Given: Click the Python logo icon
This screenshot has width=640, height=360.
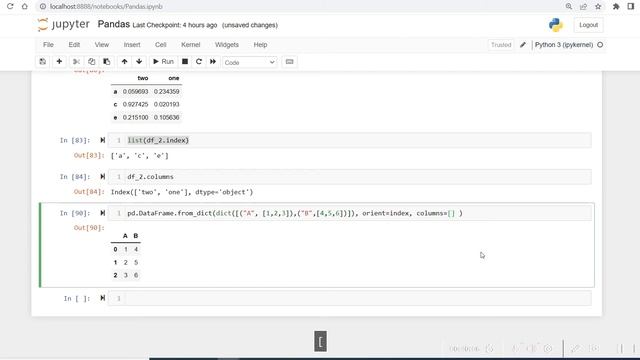Looking at the screenshot, I should coord(556,25).
